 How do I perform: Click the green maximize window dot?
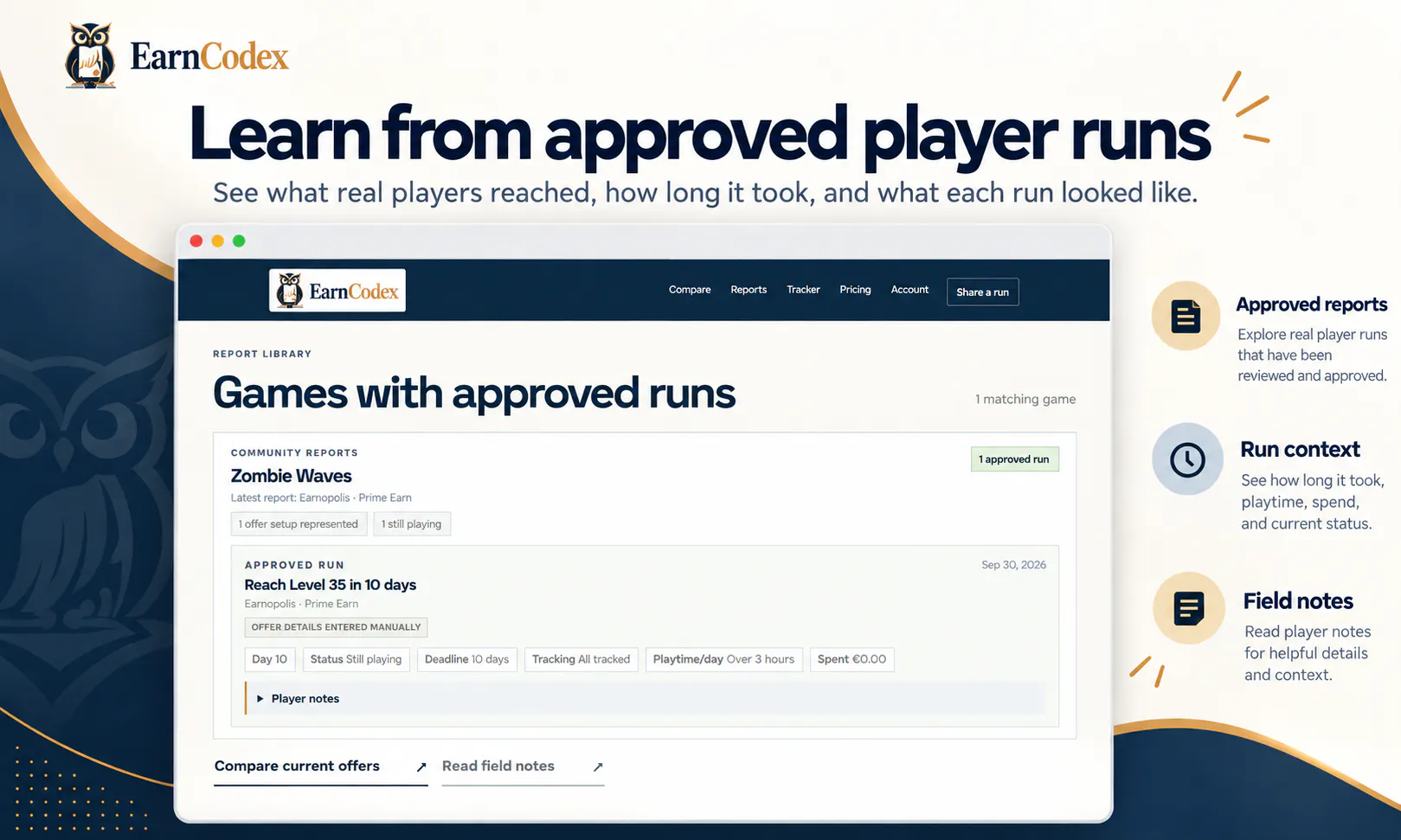coord(239,241)
